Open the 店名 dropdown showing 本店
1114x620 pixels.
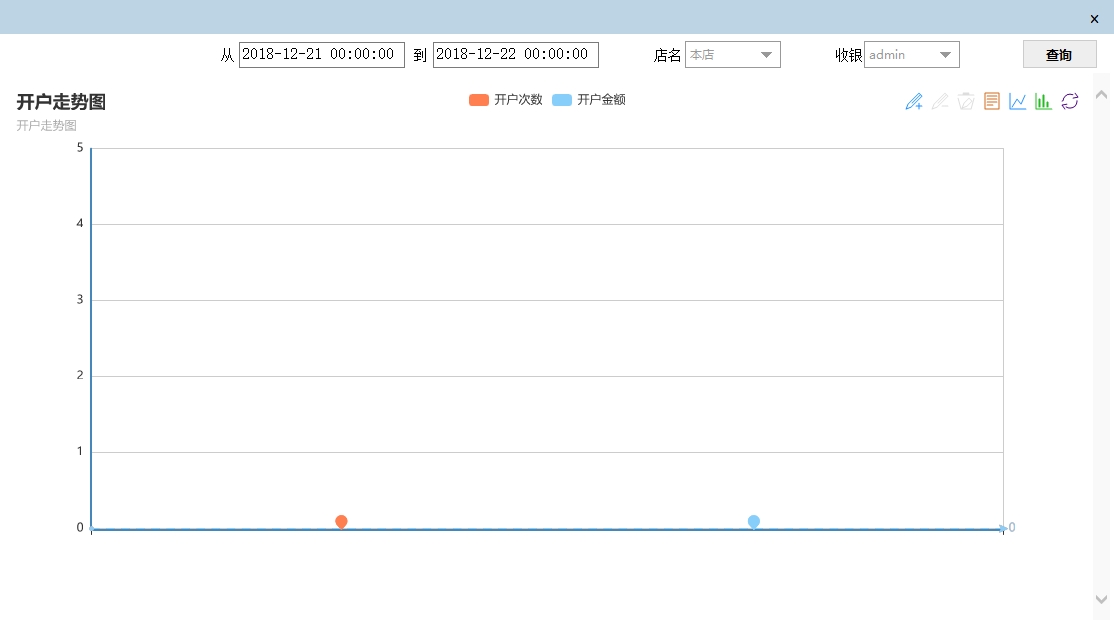(x=733, y=55)
